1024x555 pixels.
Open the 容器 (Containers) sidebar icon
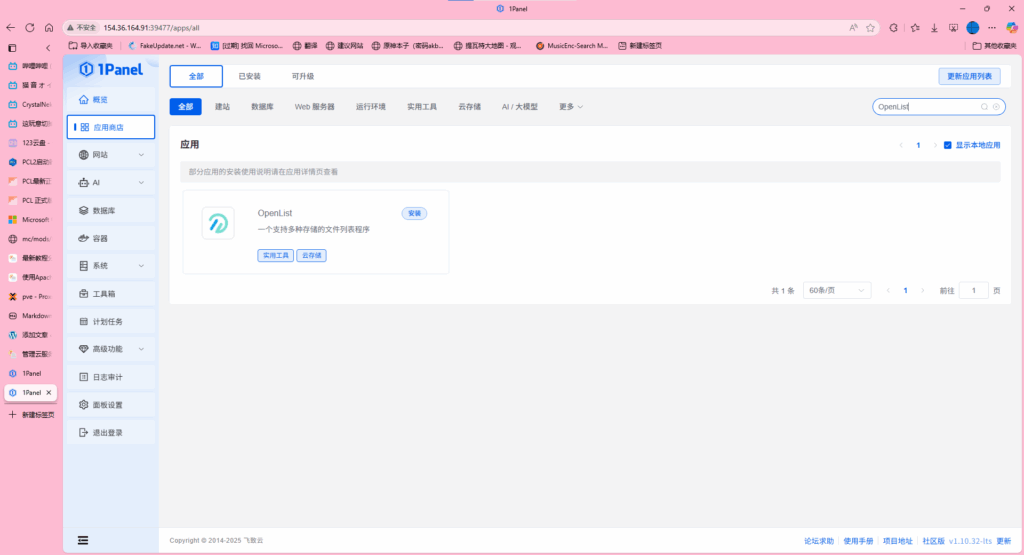[84, 239]
